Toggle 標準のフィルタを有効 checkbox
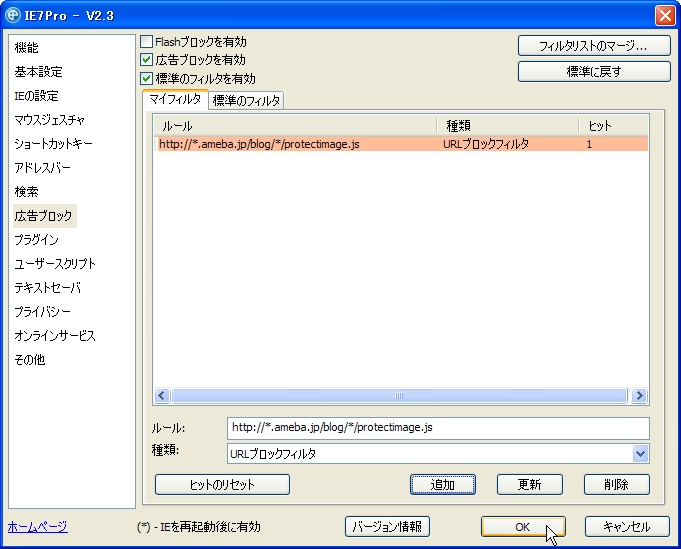681x549 pixels. (146, 79)
